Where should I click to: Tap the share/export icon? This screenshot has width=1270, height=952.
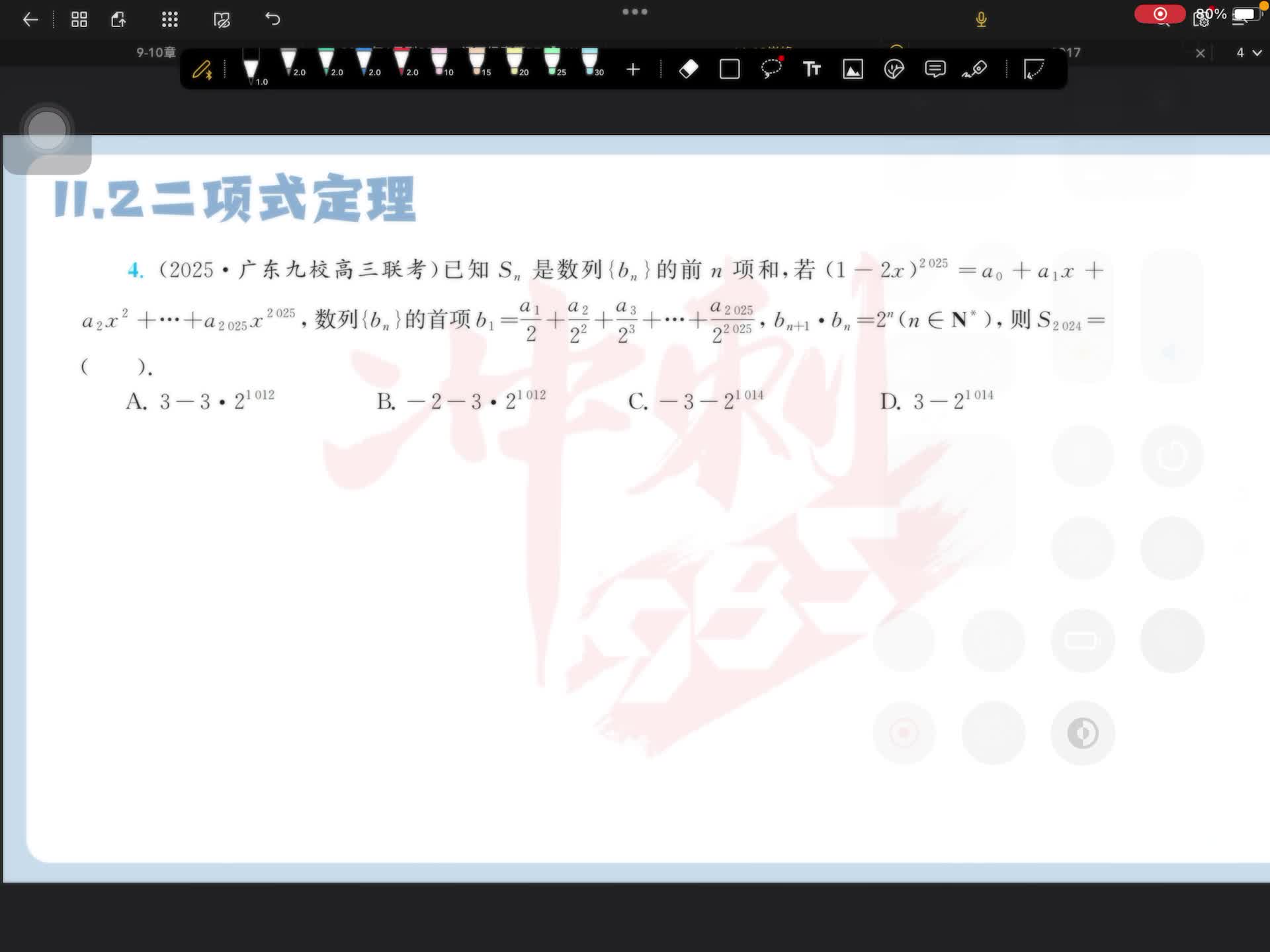pos(118,20)
